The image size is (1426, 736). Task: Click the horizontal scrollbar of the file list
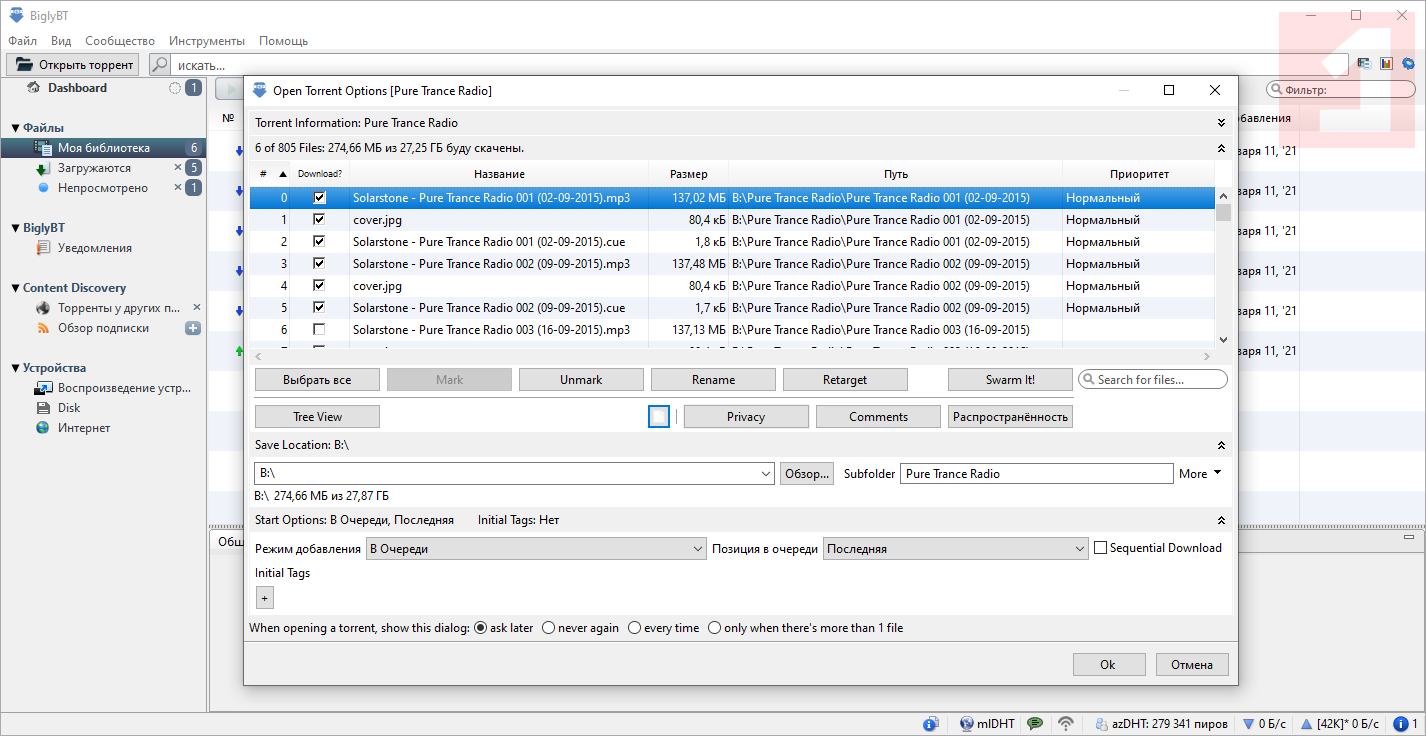732,356
